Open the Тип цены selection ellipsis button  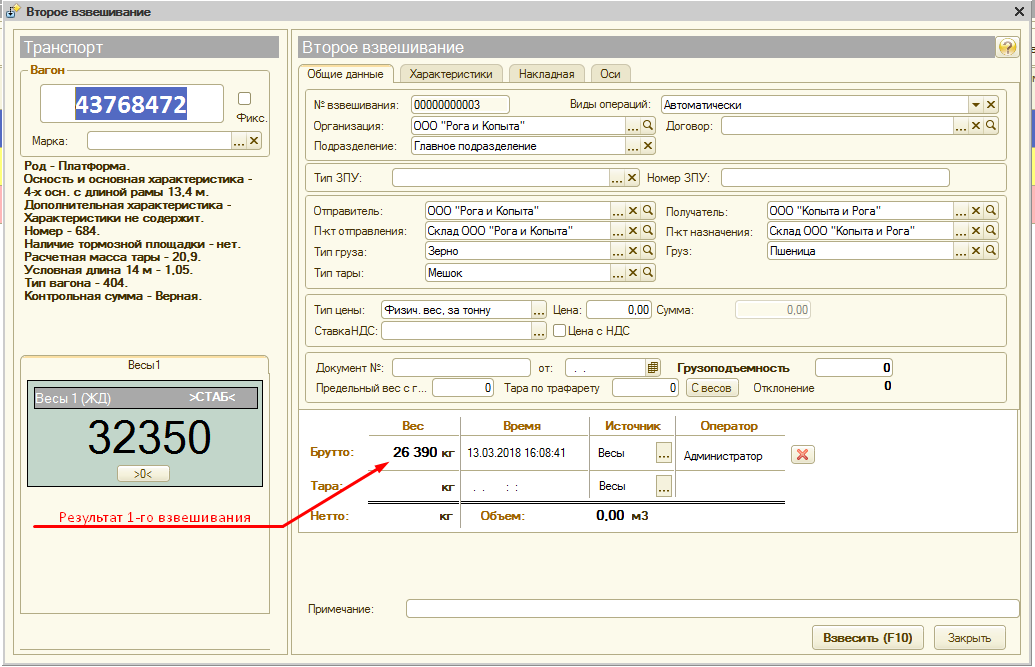click(x=539, y=310)
